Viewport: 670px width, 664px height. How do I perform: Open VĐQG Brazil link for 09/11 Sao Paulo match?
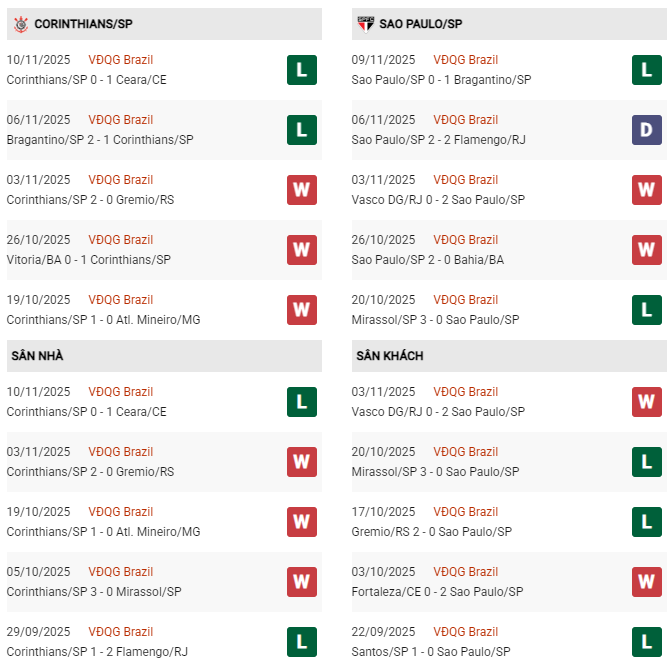pos(466,60)
